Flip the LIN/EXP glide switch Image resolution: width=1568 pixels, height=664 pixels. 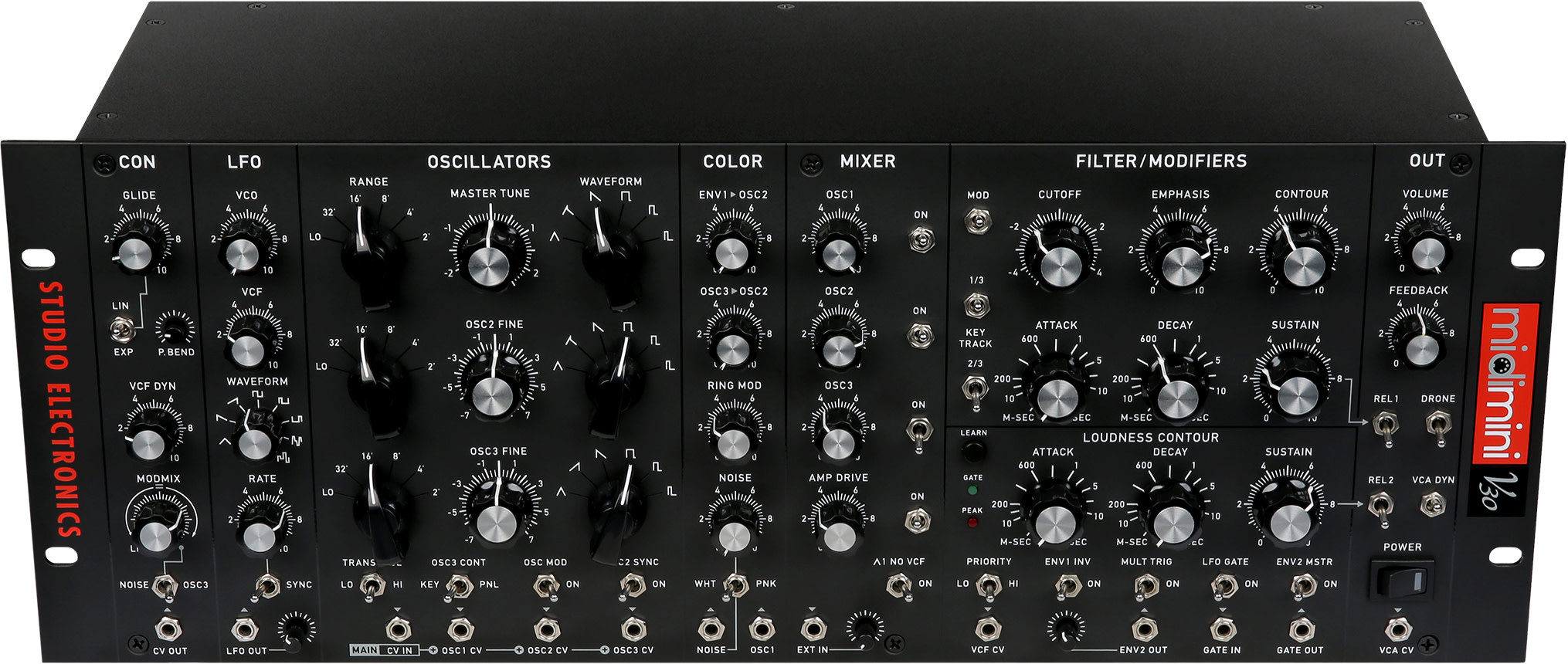(x=121, y=331)
